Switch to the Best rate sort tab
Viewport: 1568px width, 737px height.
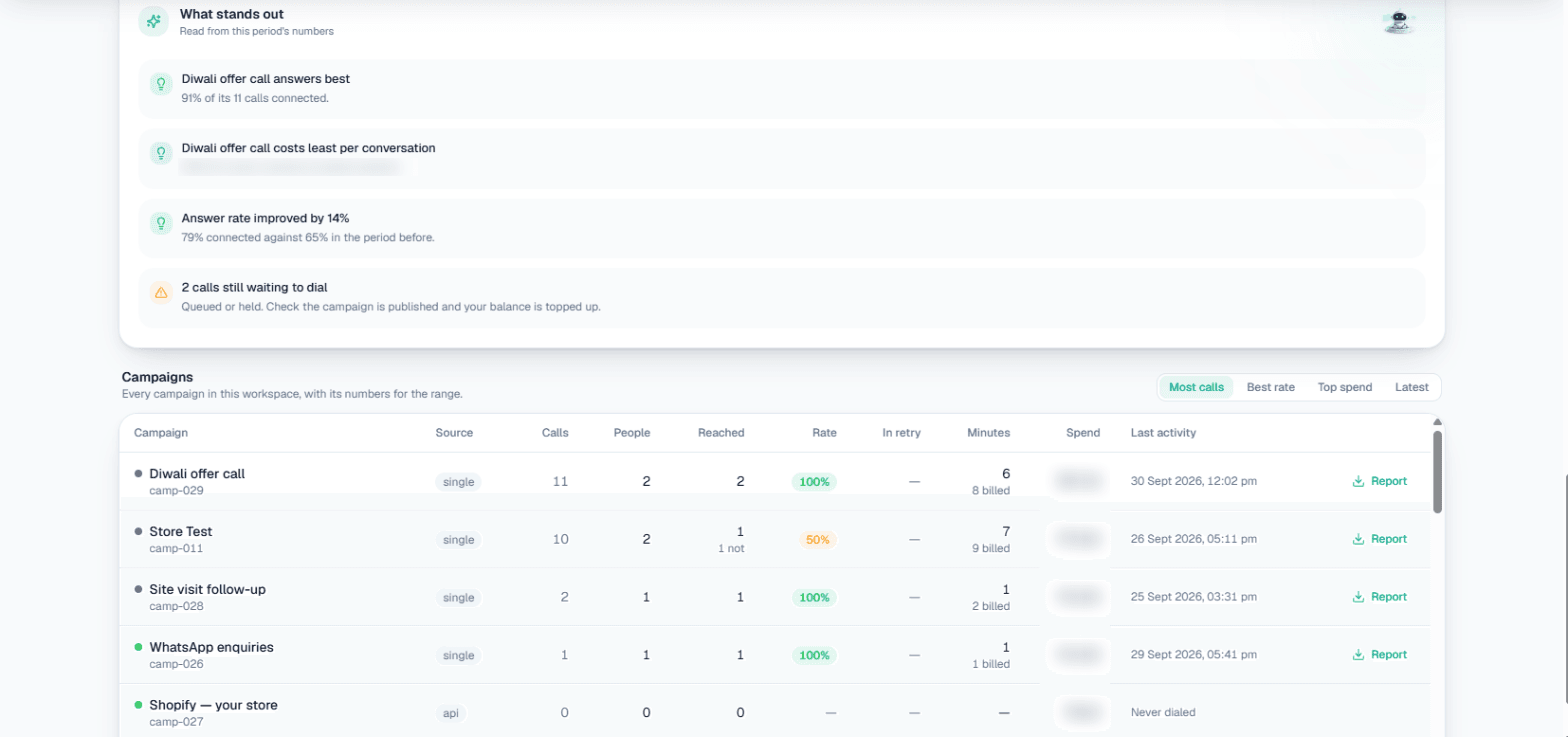coord(1271,387)
